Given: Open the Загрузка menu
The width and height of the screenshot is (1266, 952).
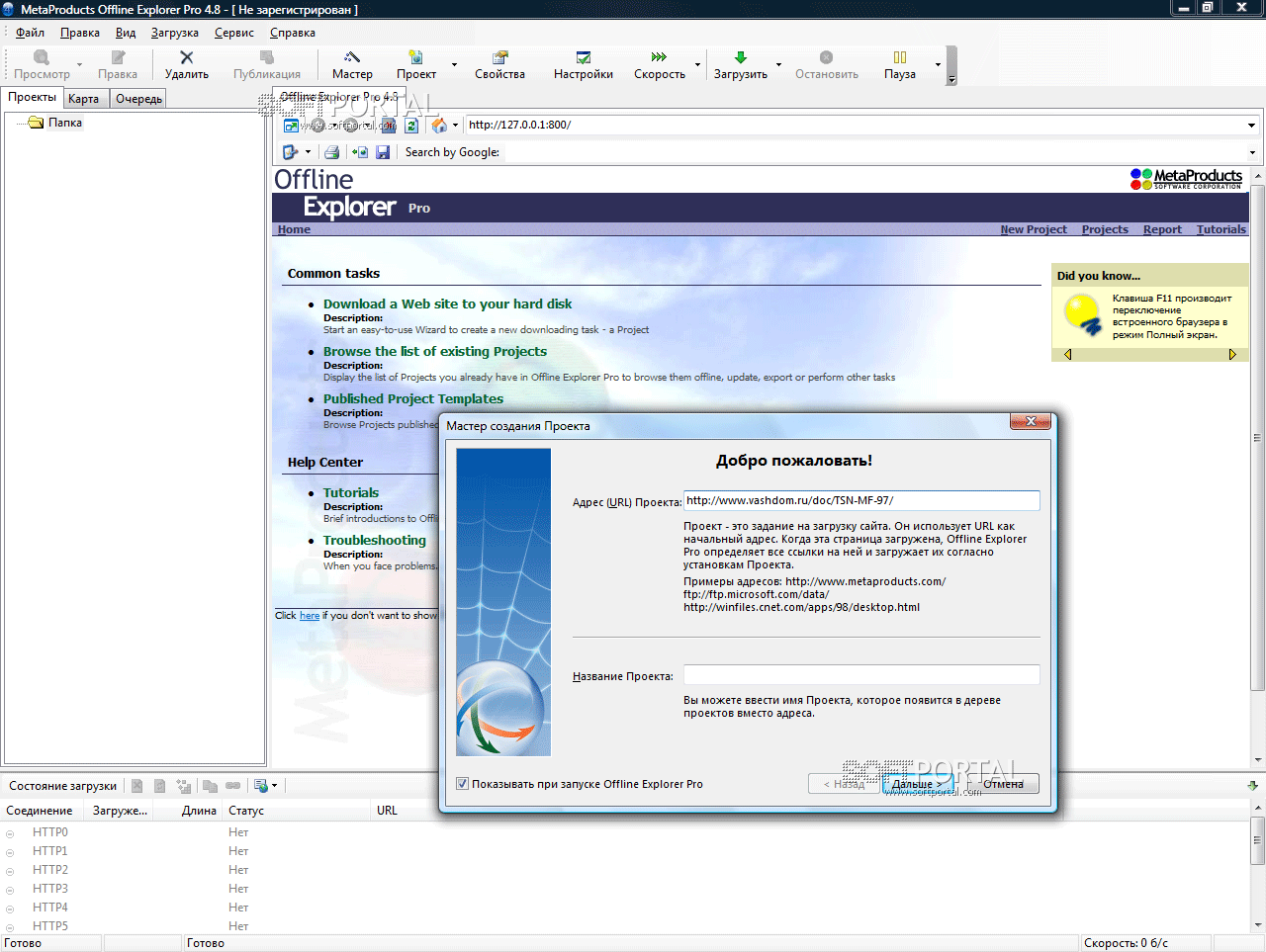Looking at the screenshot, I should [175, 33].
